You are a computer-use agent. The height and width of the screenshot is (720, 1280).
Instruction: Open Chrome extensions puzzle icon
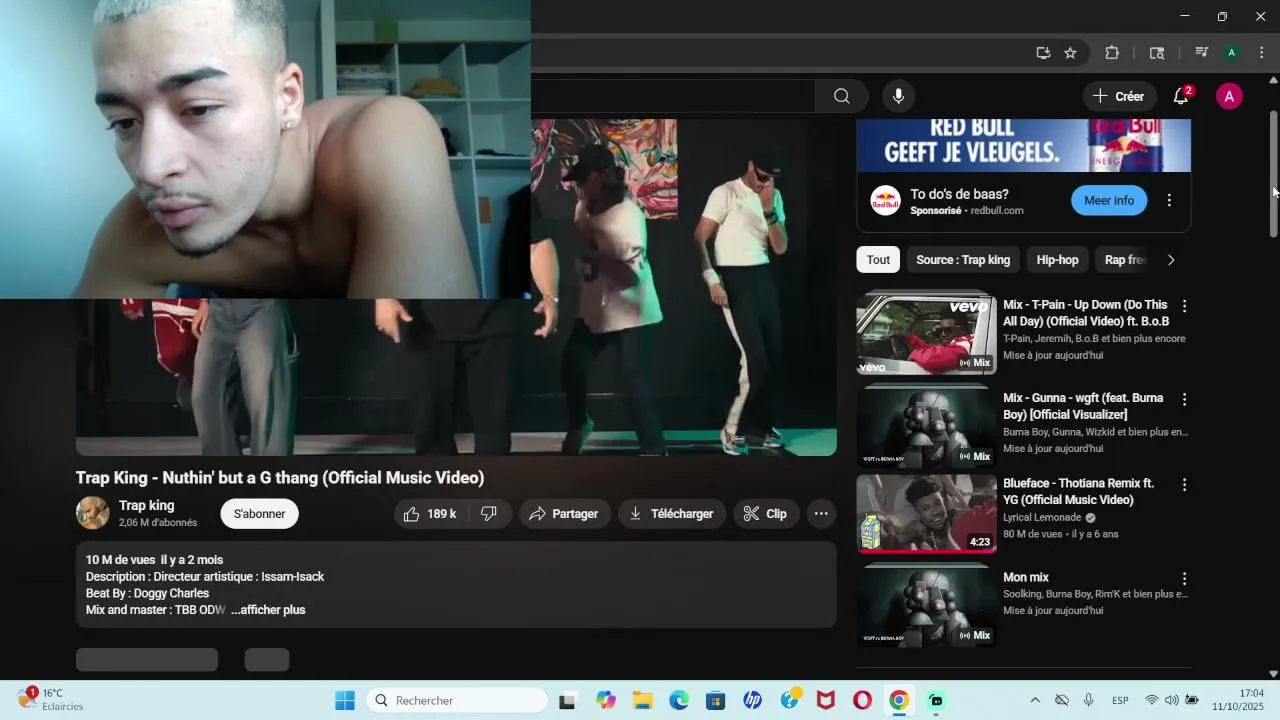click(1112, 53)
